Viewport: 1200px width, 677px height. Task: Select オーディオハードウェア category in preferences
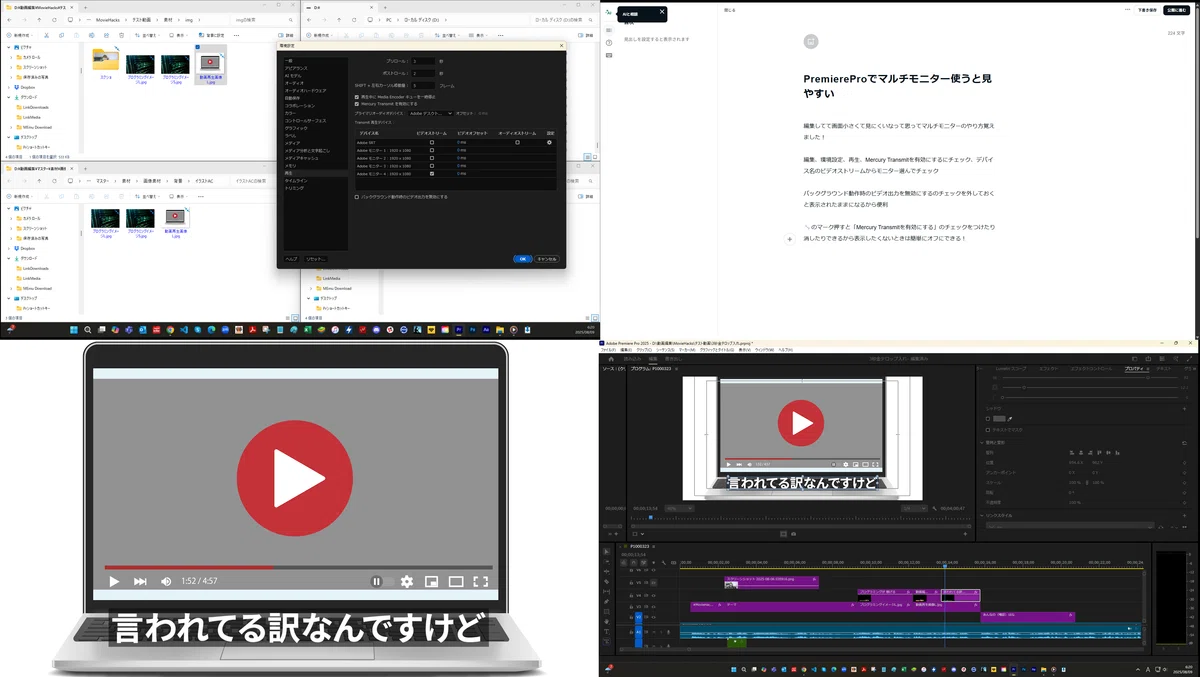point(305,91)
